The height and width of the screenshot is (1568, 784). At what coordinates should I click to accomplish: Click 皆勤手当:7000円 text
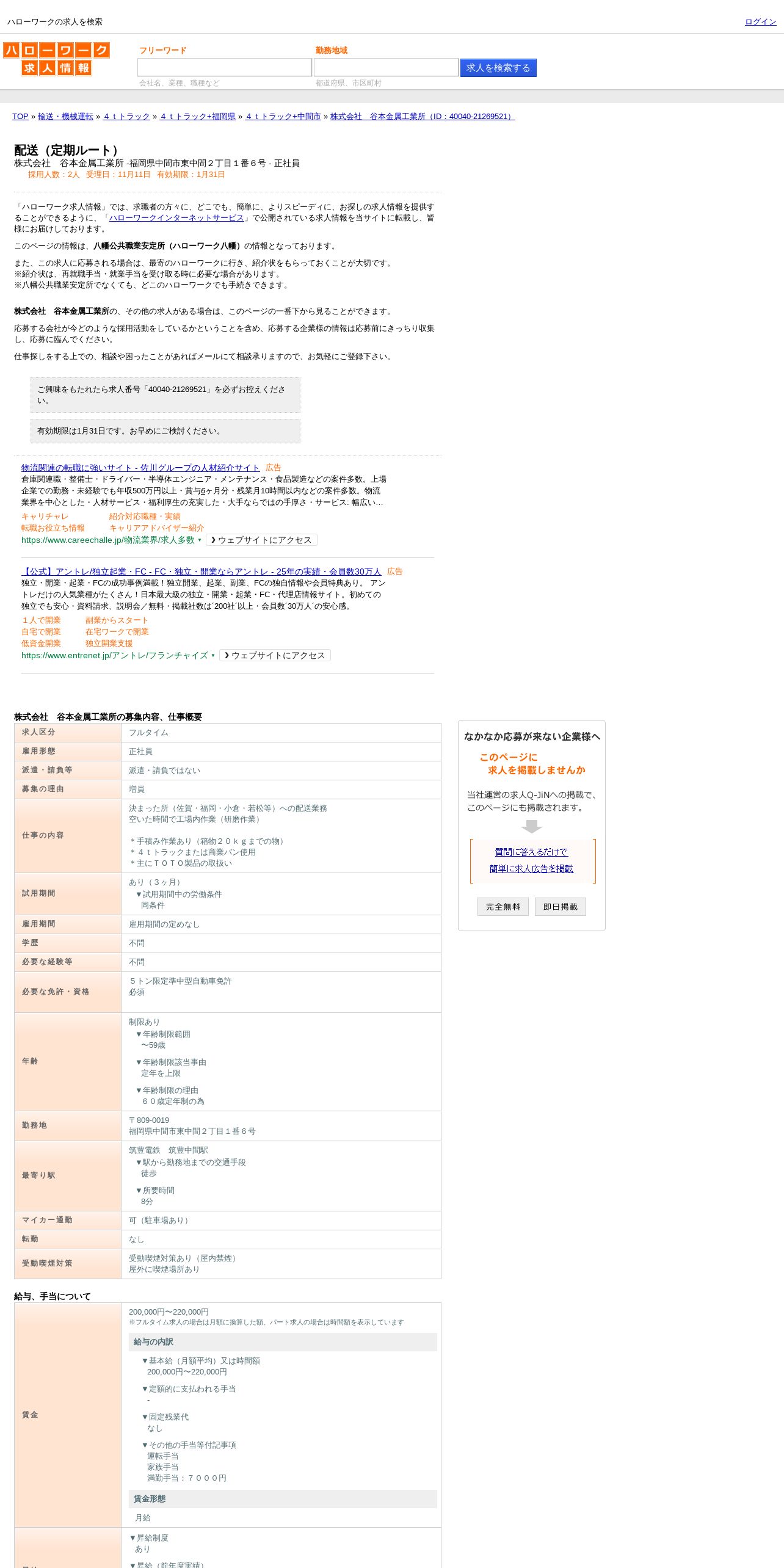[187, 1478]
